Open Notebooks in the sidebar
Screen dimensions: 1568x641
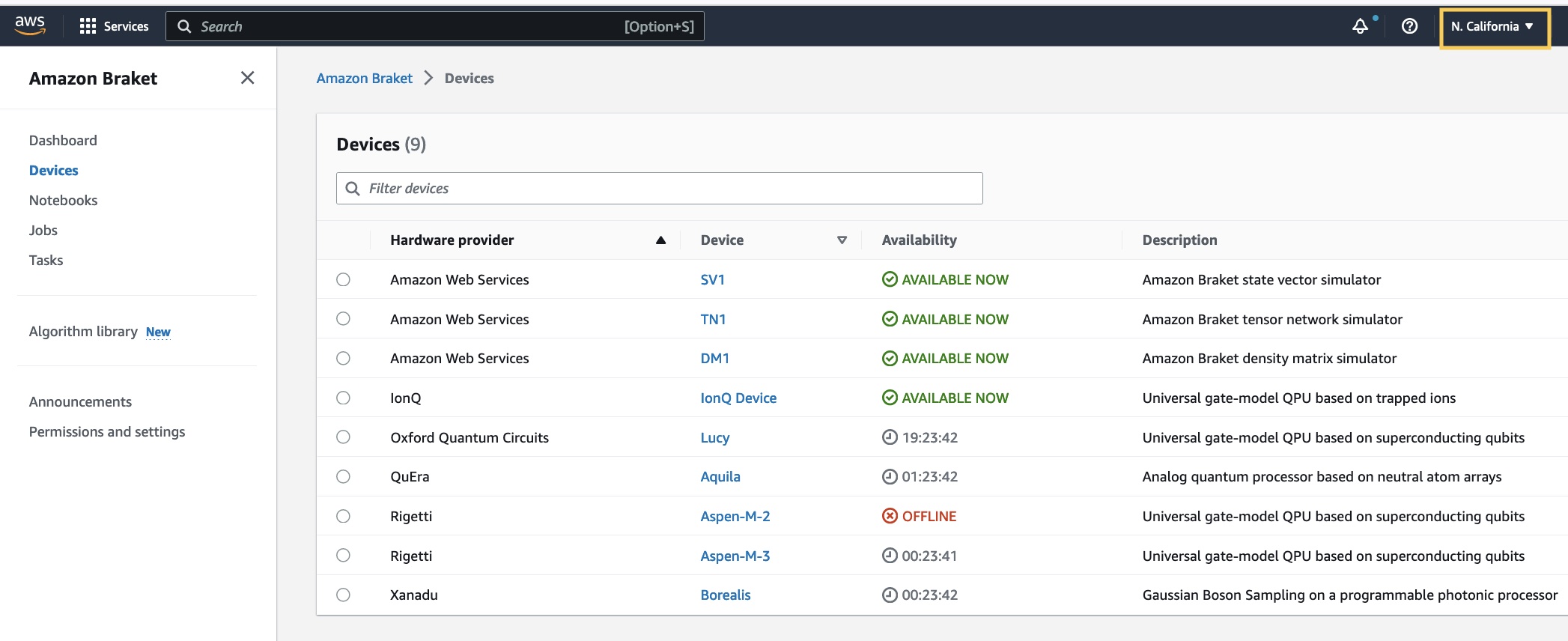(x=64, y=200)
